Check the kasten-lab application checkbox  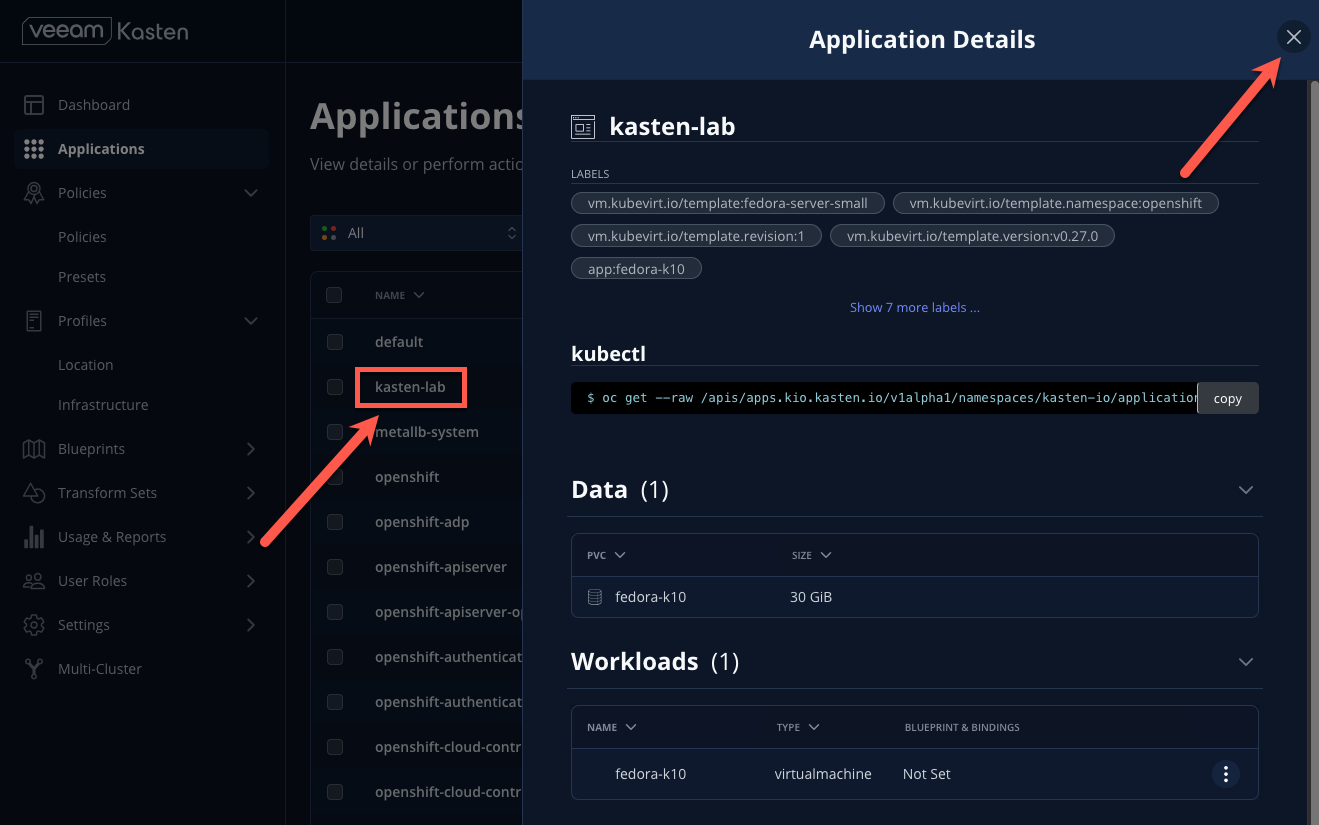(335, 387)
